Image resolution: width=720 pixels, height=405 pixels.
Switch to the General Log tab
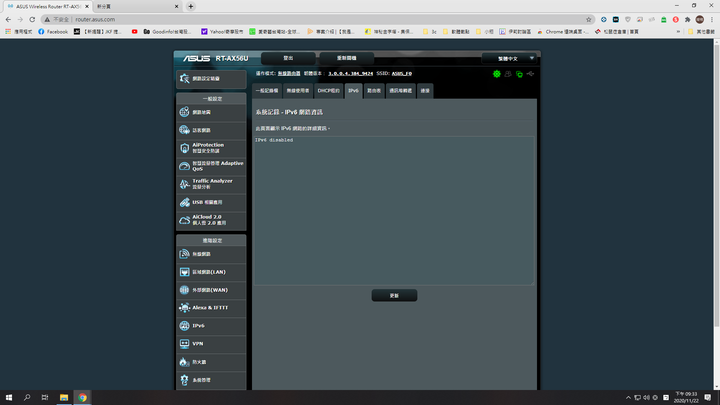click(267, 91)
